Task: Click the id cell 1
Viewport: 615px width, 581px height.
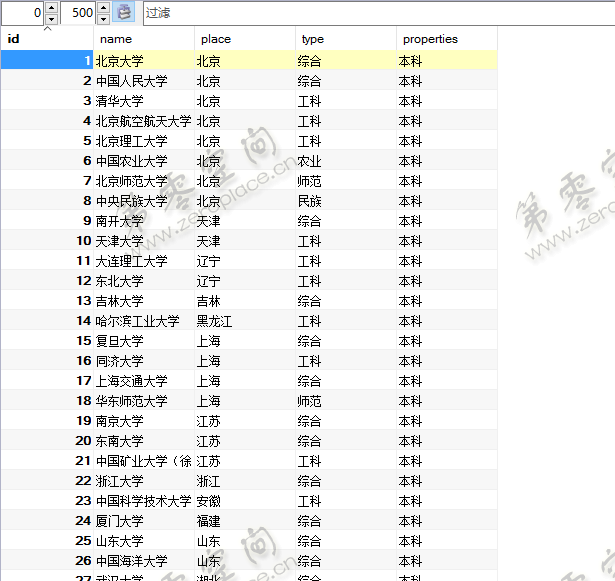Action: point(47,61)
